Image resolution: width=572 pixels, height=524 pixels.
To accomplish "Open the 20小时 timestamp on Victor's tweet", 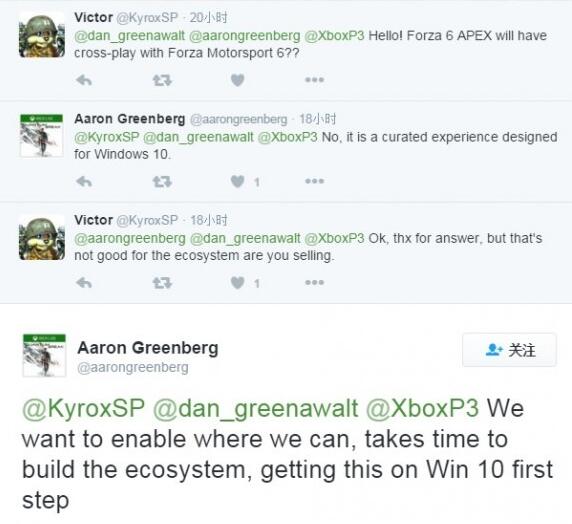I will [208, 18].
